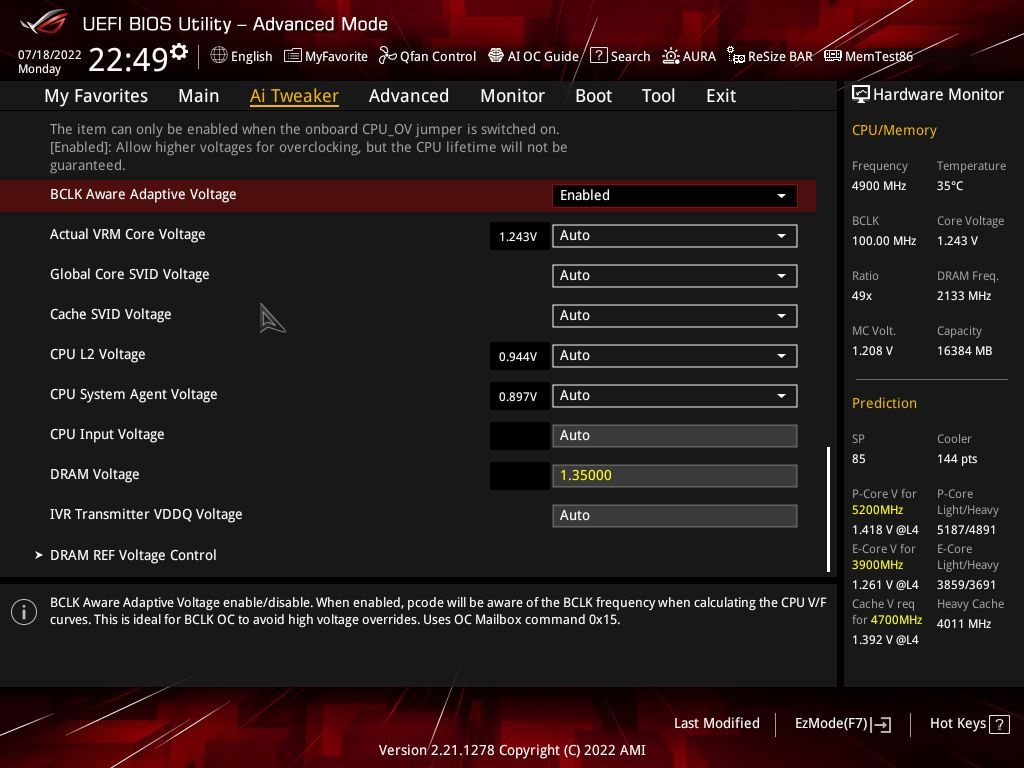The width and height of the screenshot is (1024, 768).
Task: Select DRAM Voltage label
Action: coord(95,474)
